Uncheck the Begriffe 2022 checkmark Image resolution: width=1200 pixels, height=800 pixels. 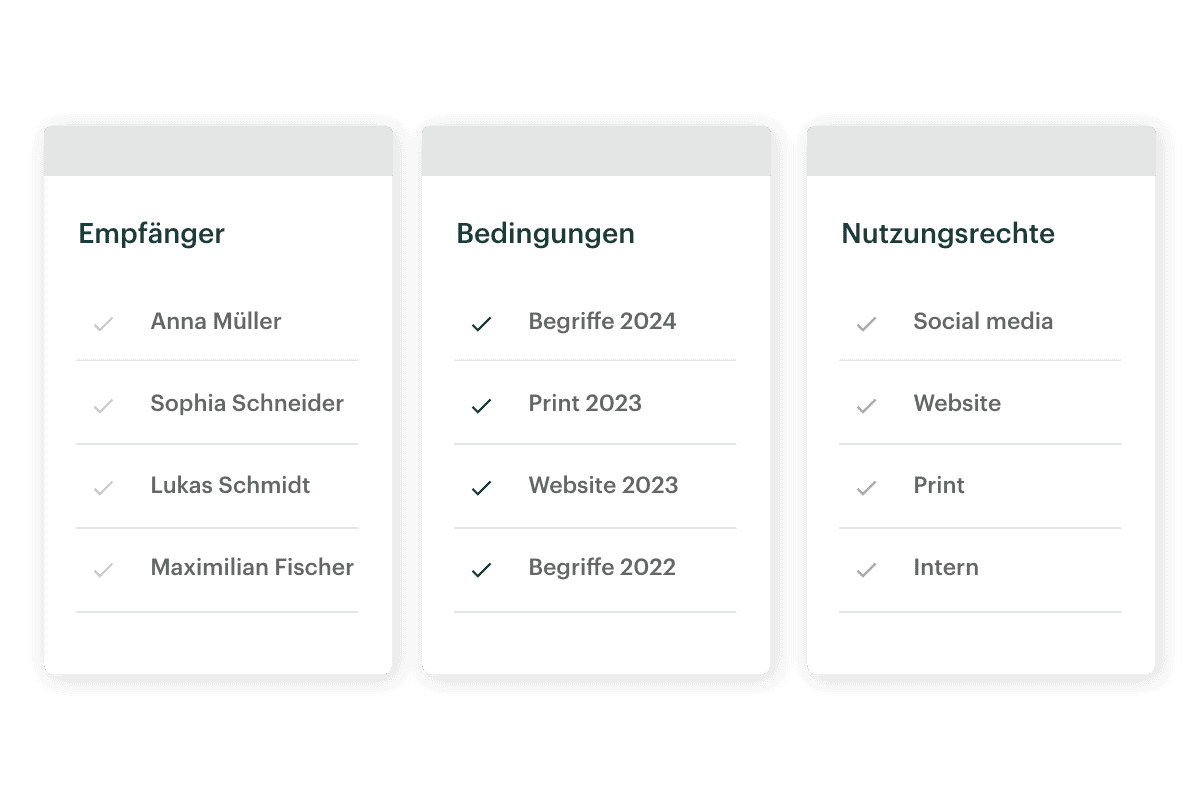point(482,570)
